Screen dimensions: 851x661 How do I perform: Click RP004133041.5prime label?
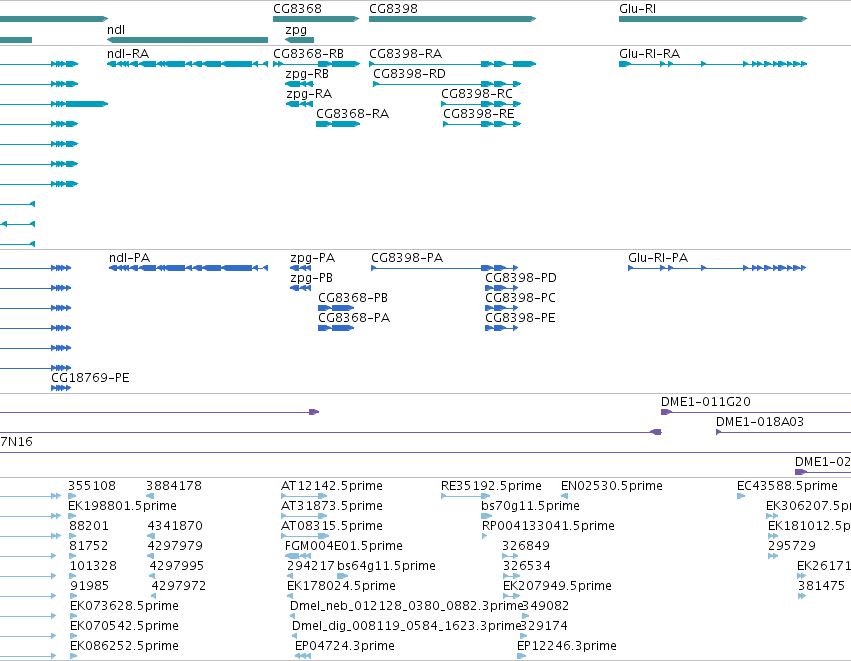tap(548, 526)
